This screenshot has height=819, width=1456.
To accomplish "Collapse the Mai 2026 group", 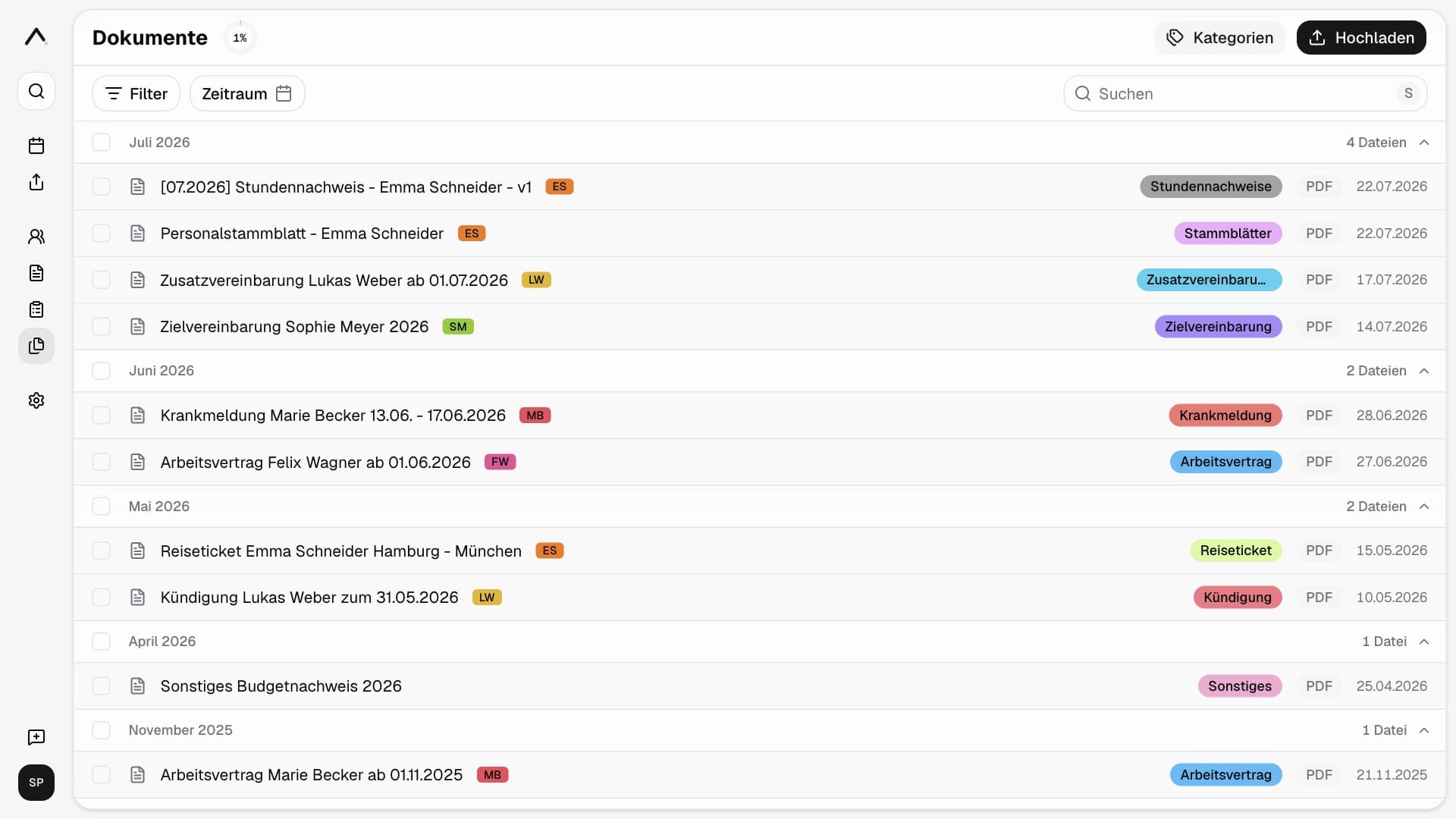I will tap(1423, 507).
